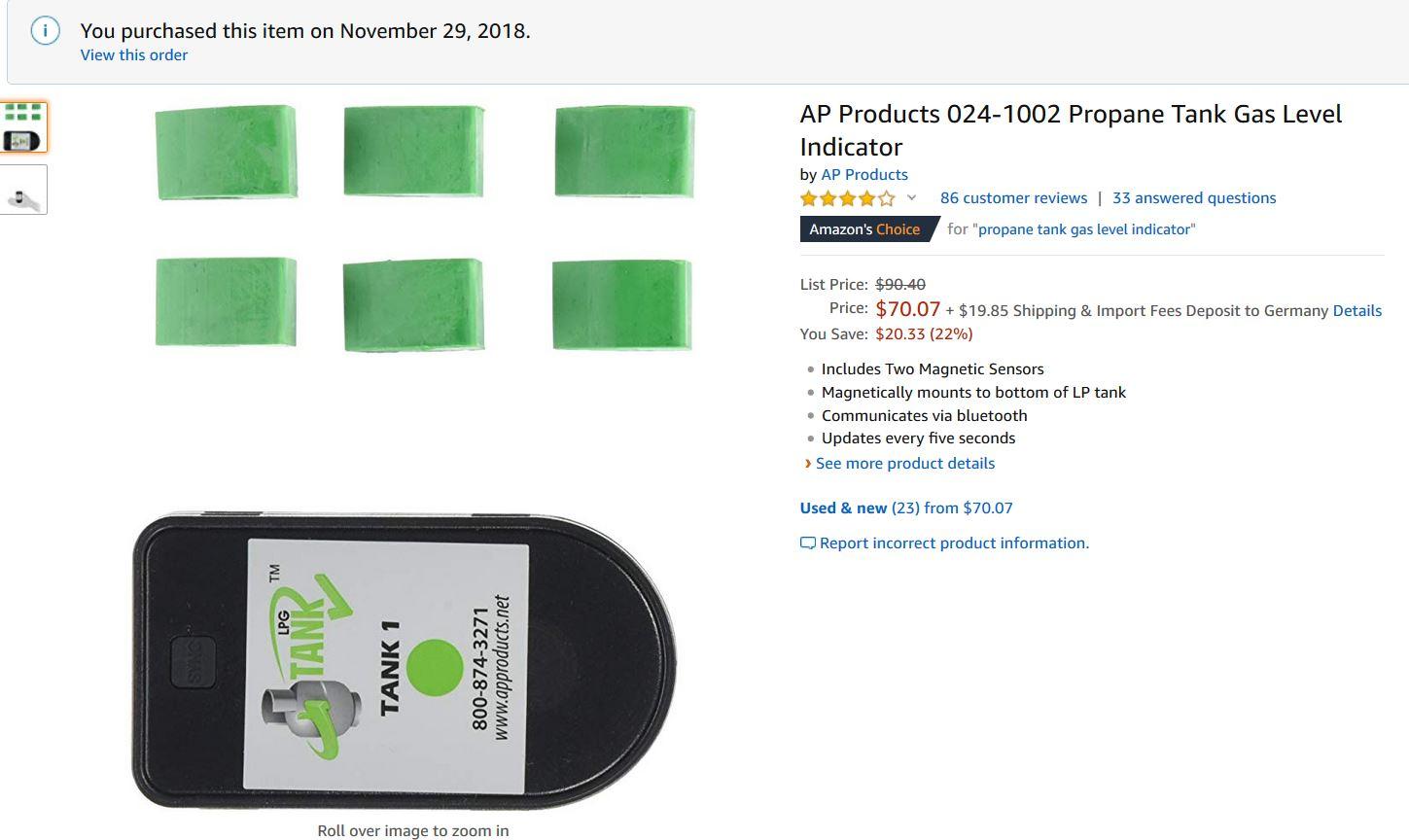Click the info icon in the purchase banner

tap(45, 31)
